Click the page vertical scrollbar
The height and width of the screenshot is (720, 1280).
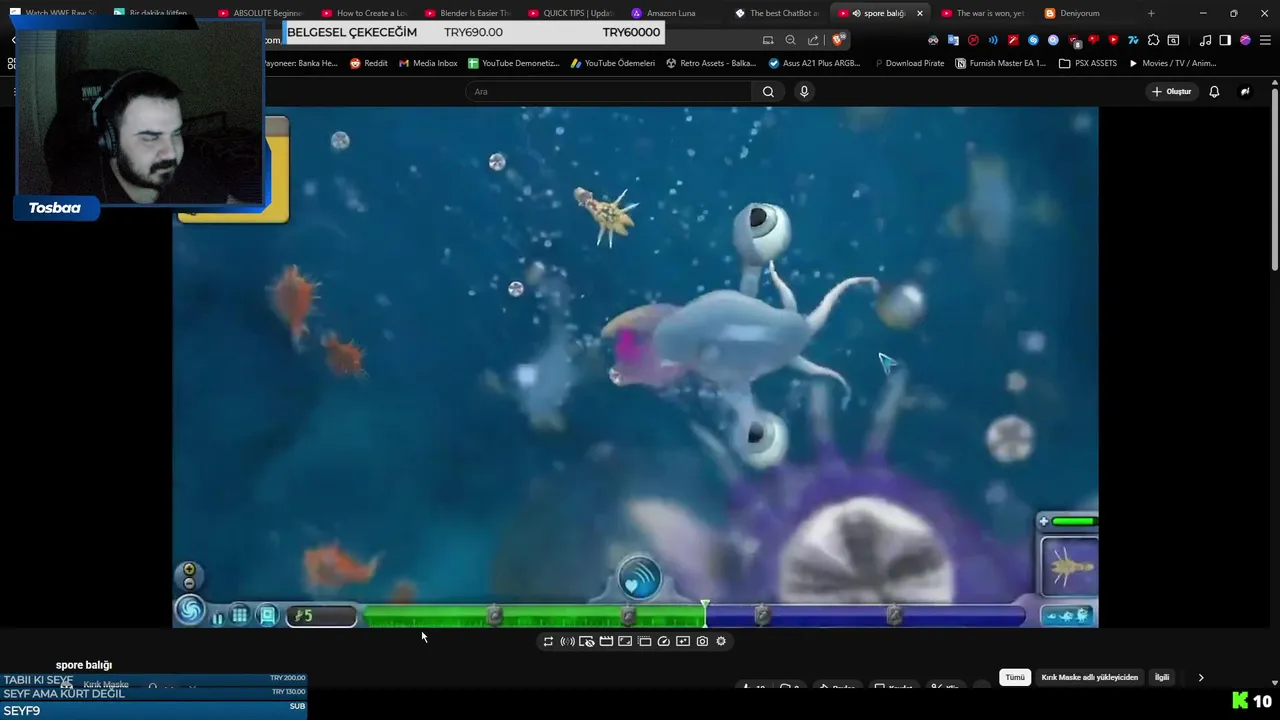[1274, 180]
